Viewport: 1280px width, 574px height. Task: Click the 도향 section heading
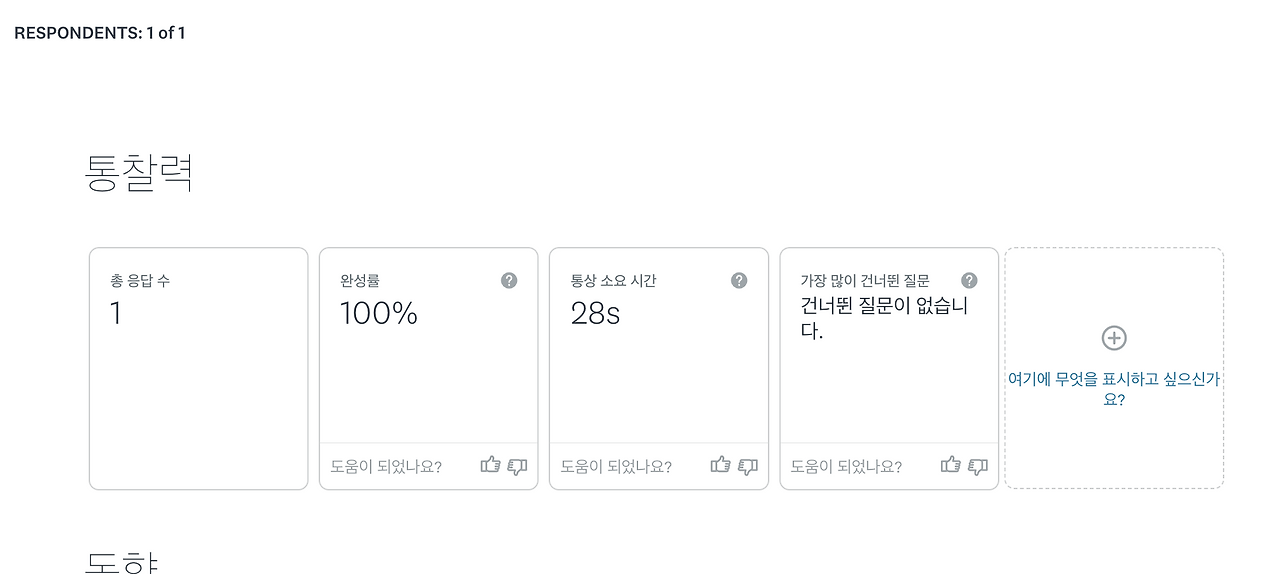coord(123,562)
